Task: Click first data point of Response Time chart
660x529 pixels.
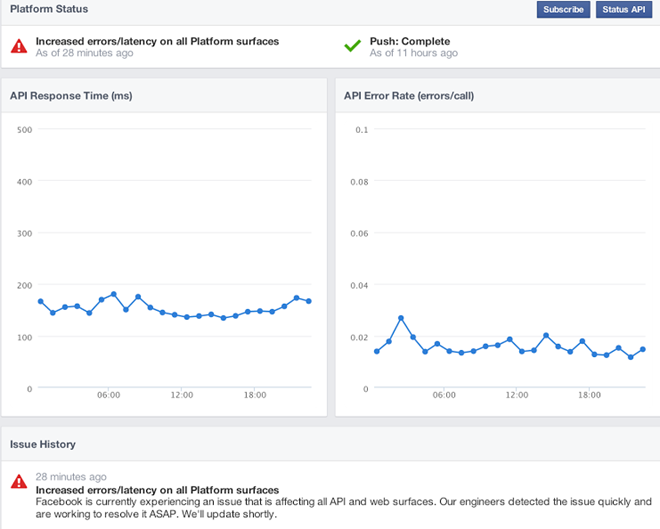Action: 41,301
